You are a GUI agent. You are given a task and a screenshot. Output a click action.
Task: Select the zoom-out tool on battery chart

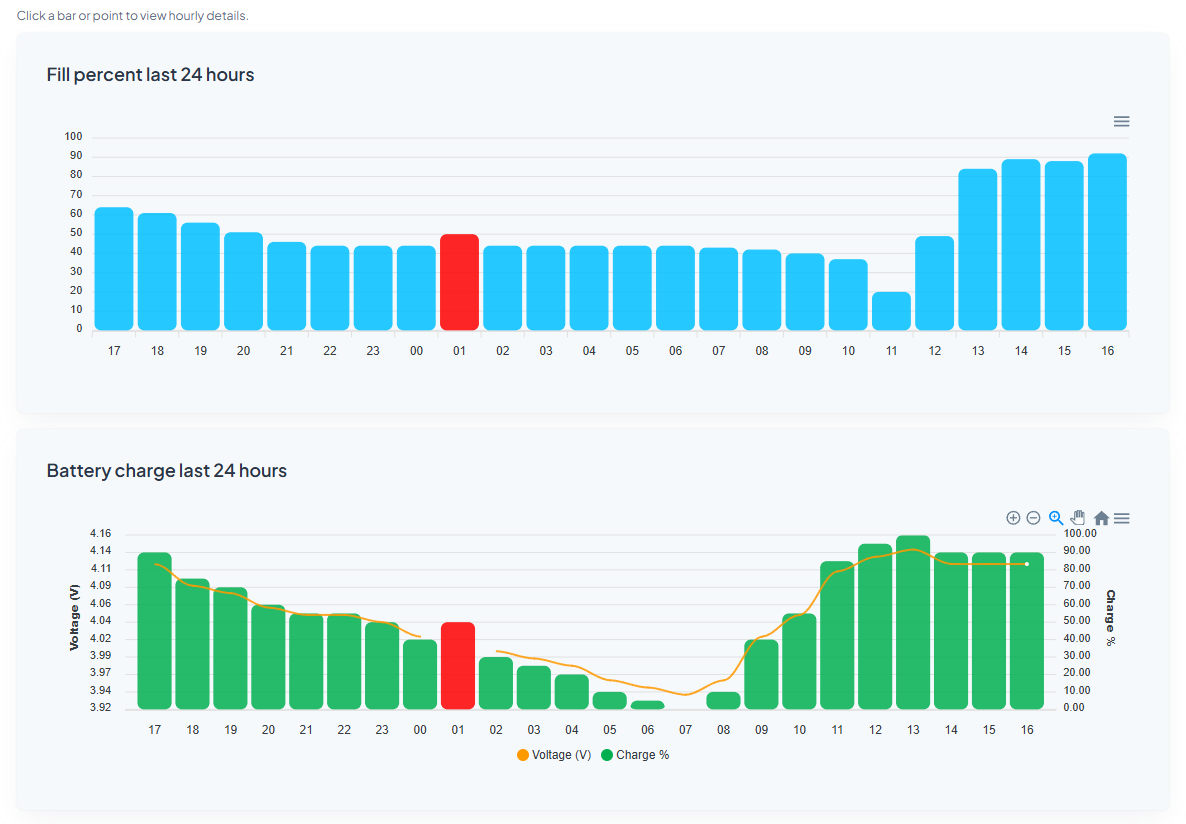pos(1034,518)
